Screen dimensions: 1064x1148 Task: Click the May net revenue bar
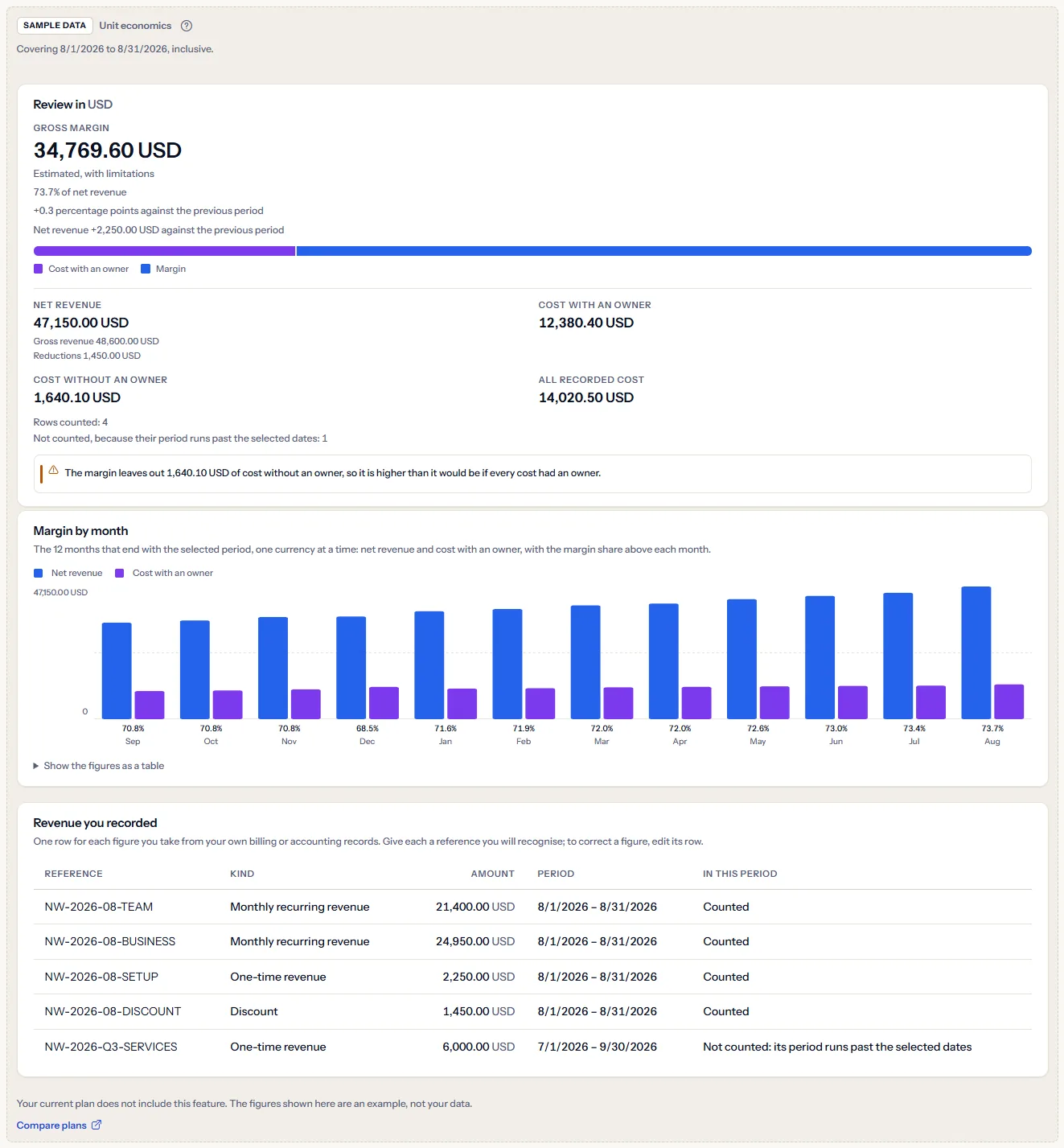(742, 659)
